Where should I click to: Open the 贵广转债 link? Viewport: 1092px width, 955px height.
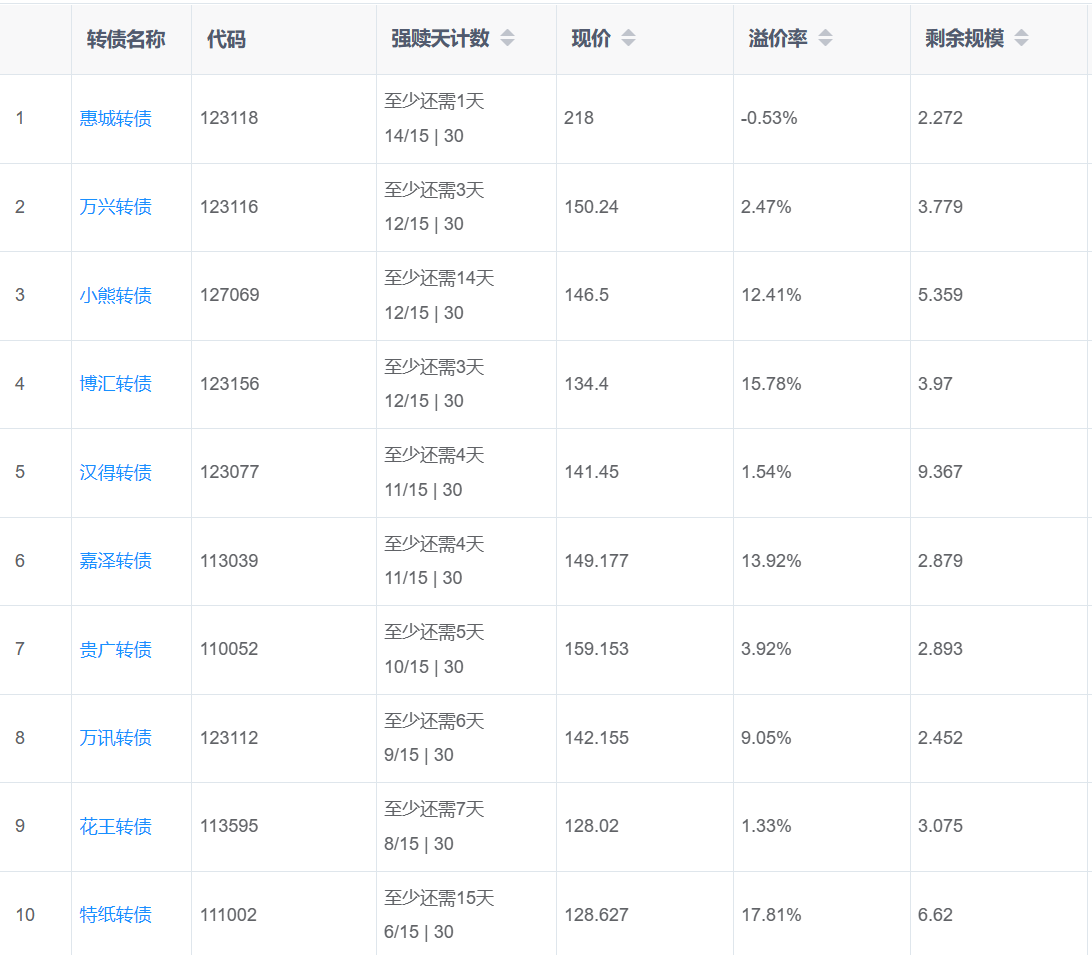coord(116,650)
